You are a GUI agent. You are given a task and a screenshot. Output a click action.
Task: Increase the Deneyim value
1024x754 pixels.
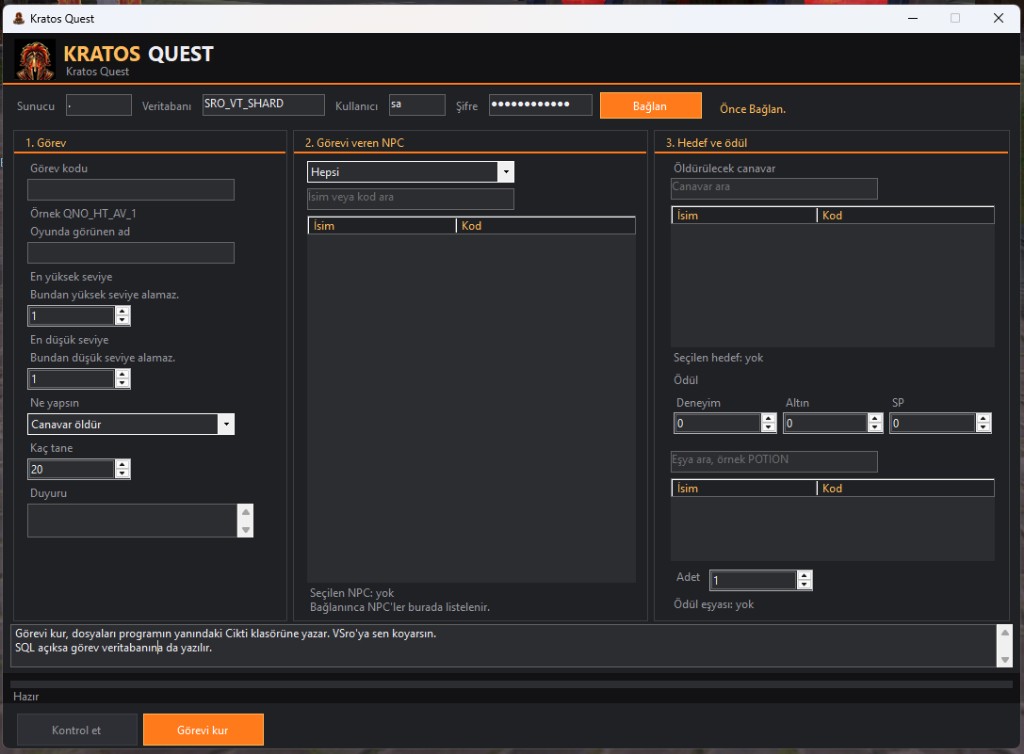(x=769, y=418)
